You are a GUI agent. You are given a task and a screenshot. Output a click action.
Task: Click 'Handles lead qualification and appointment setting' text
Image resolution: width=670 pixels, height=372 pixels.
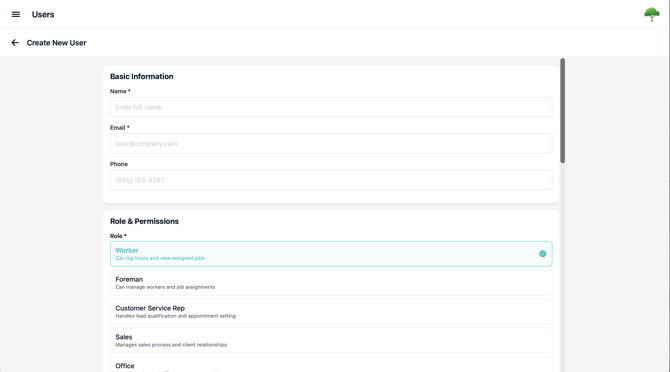[x=176, y=316]
